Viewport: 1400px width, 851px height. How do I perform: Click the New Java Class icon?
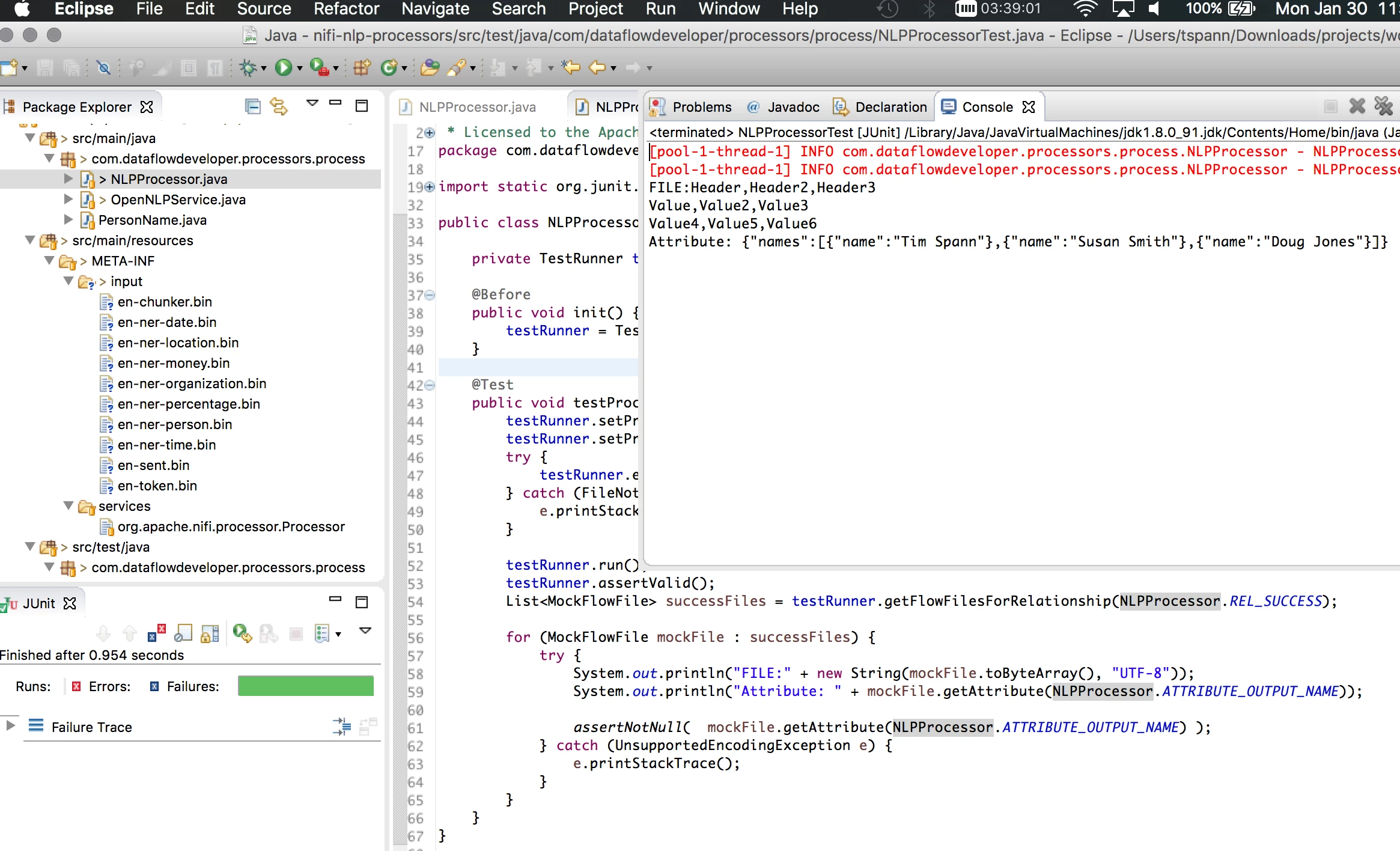pos(389,68)
